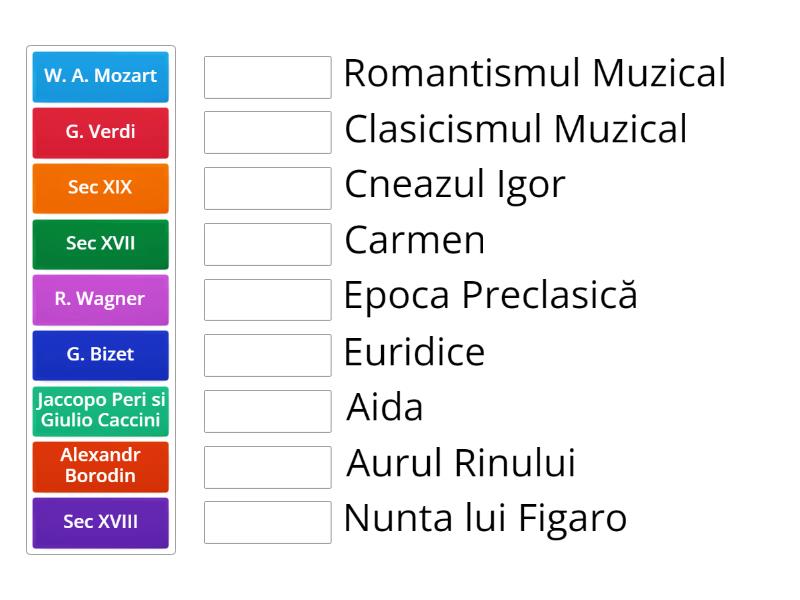Click the Sec XIX tile

100,188
